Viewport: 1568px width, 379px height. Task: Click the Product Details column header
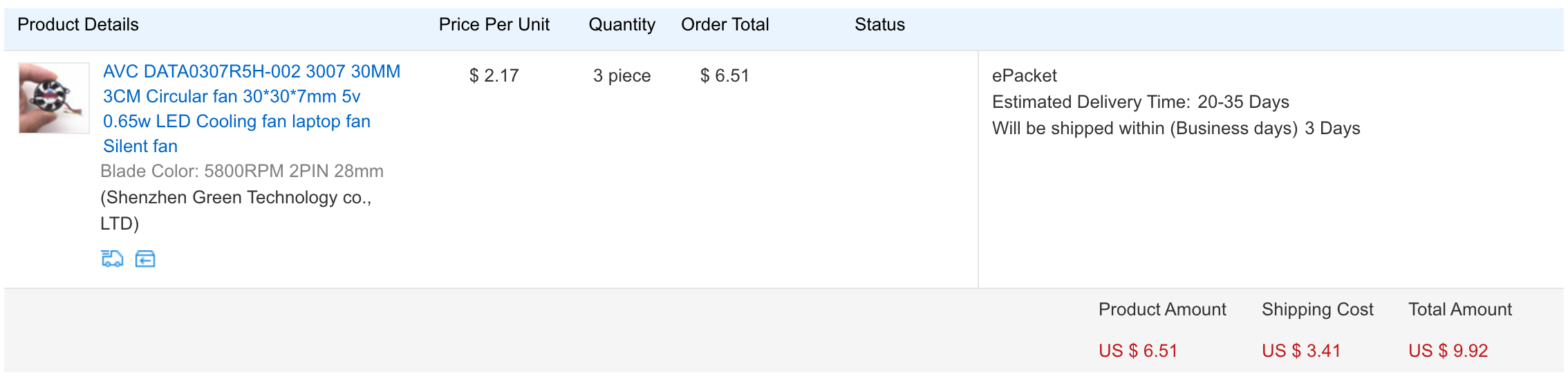click(78, 25)
